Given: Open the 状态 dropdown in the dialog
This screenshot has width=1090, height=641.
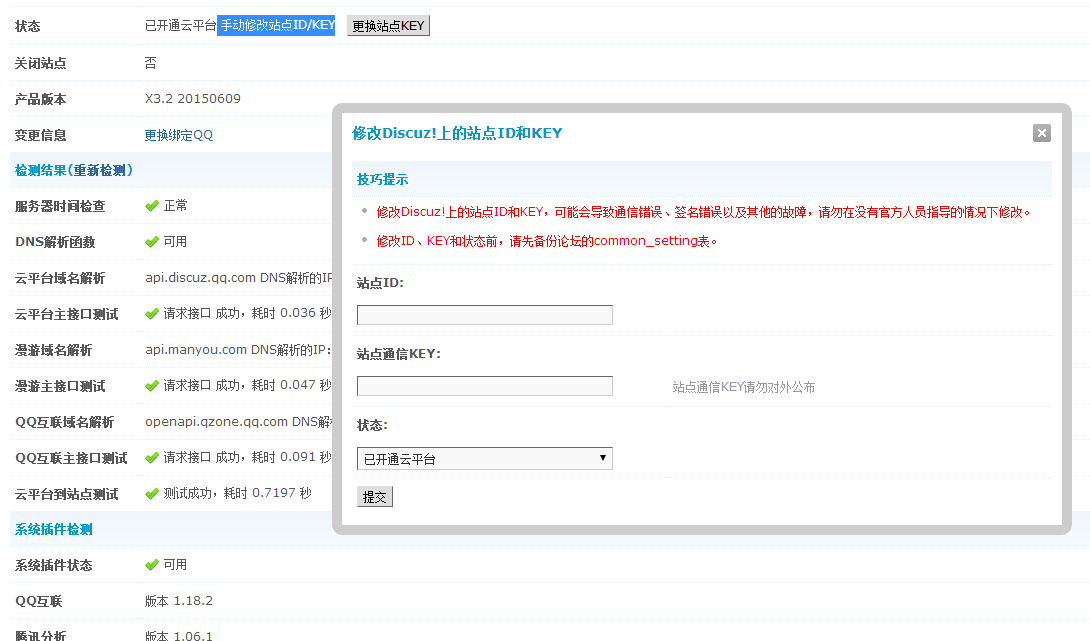Looking at the screenshot, I should 485,459.
